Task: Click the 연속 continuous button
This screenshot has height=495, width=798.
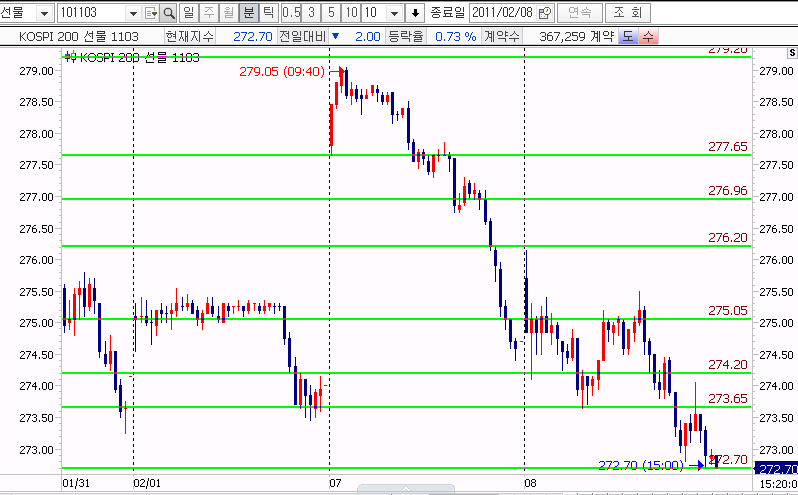Action: (579, 13)
